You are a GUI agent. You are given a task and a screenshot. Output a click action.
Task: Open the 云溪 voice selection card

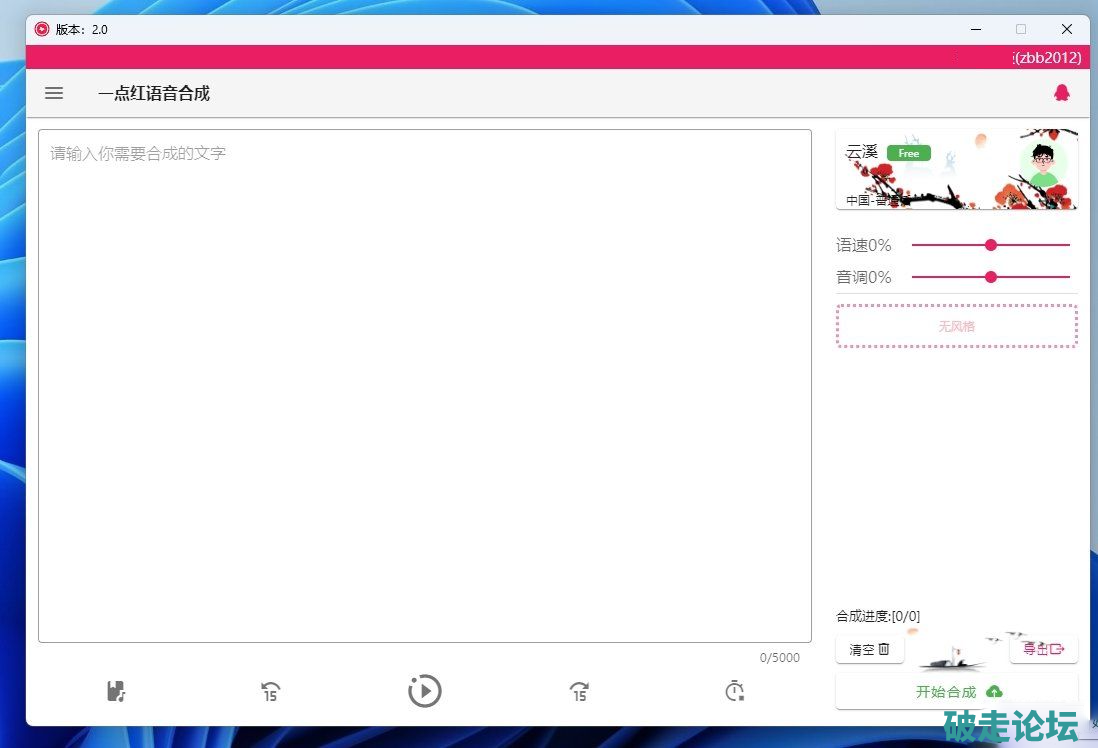pyautogui.click(x=955, y=169)
